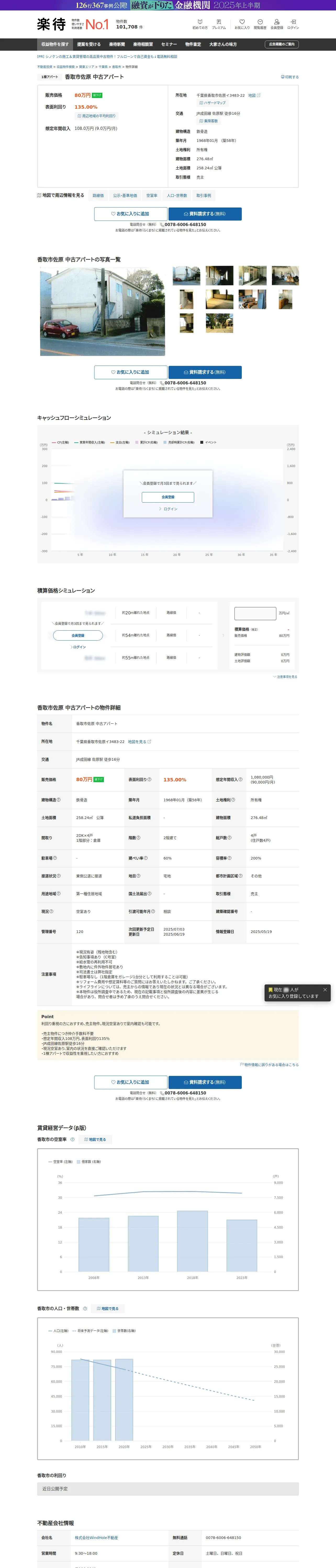This screenshot has width=336, height=1568.
Task: Open 収益物件を探す menu
Action: [x=55, y=44]
